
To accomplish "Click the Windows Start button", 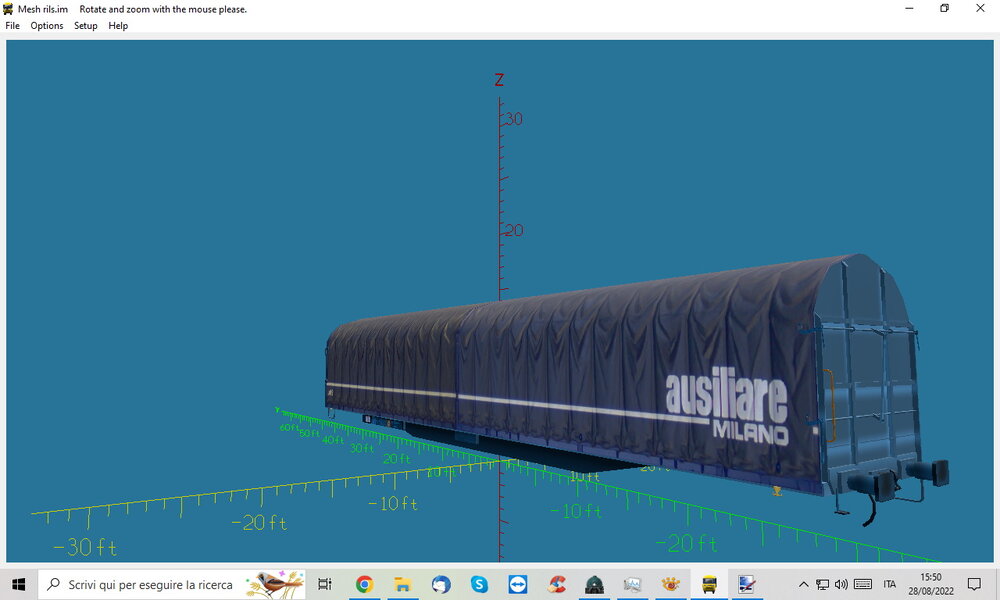I will point(18,584).
